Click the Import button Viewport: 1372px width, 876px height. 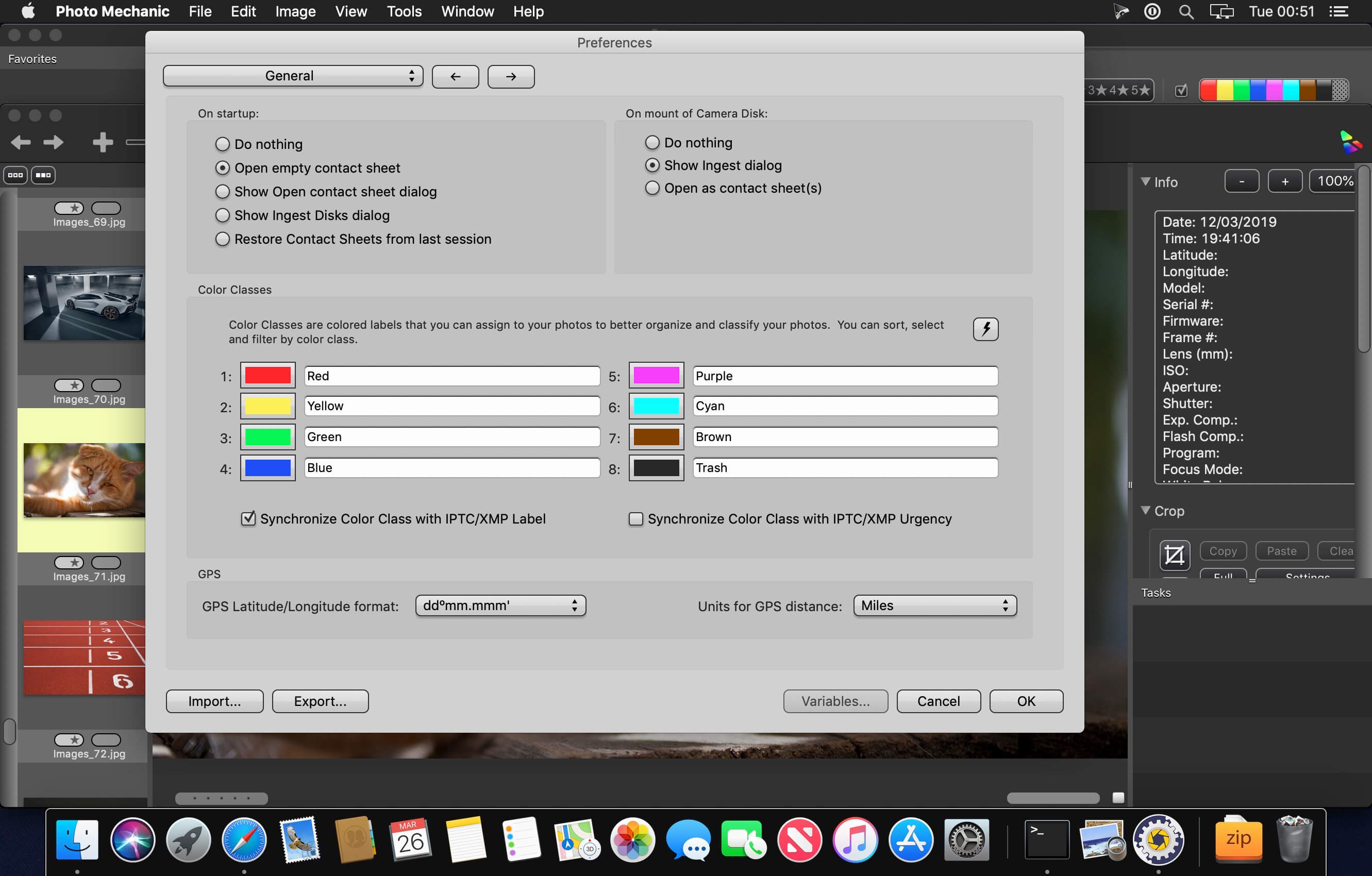(214, 701)
